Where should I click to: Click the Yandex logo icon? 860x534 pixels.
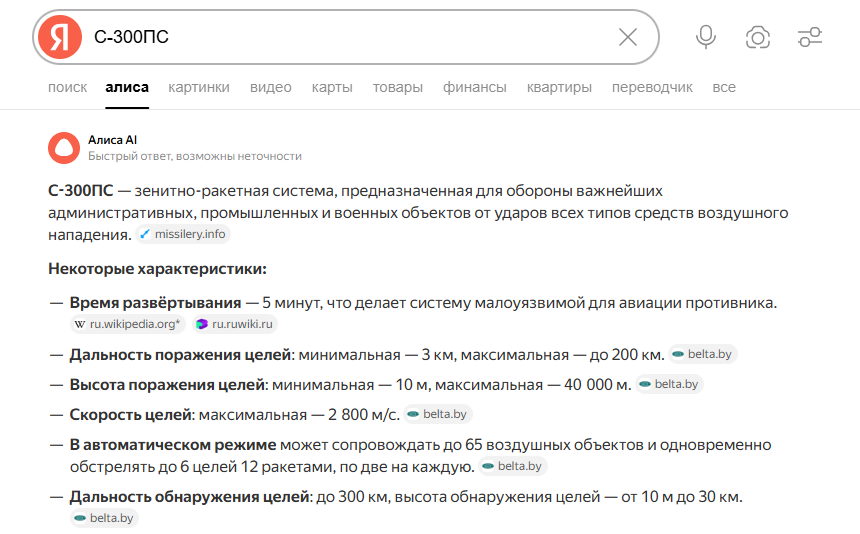coord(60,38)
